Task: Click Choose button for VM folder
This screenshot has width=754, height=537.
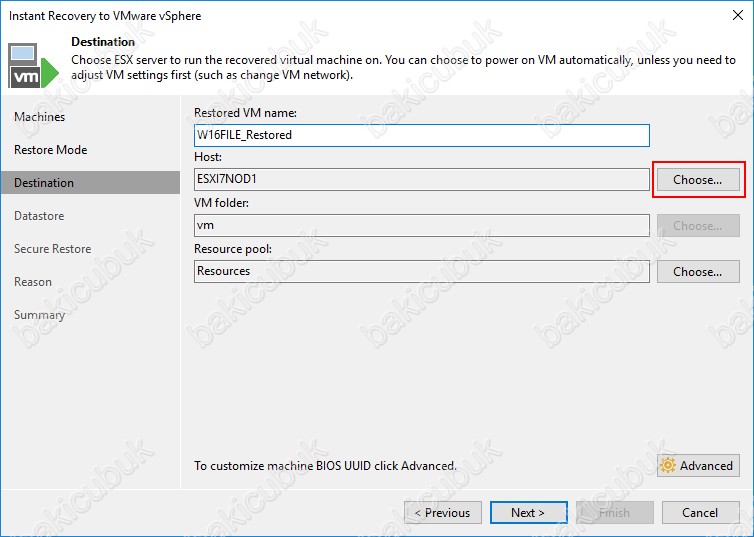Action: (x=698, y=225)
